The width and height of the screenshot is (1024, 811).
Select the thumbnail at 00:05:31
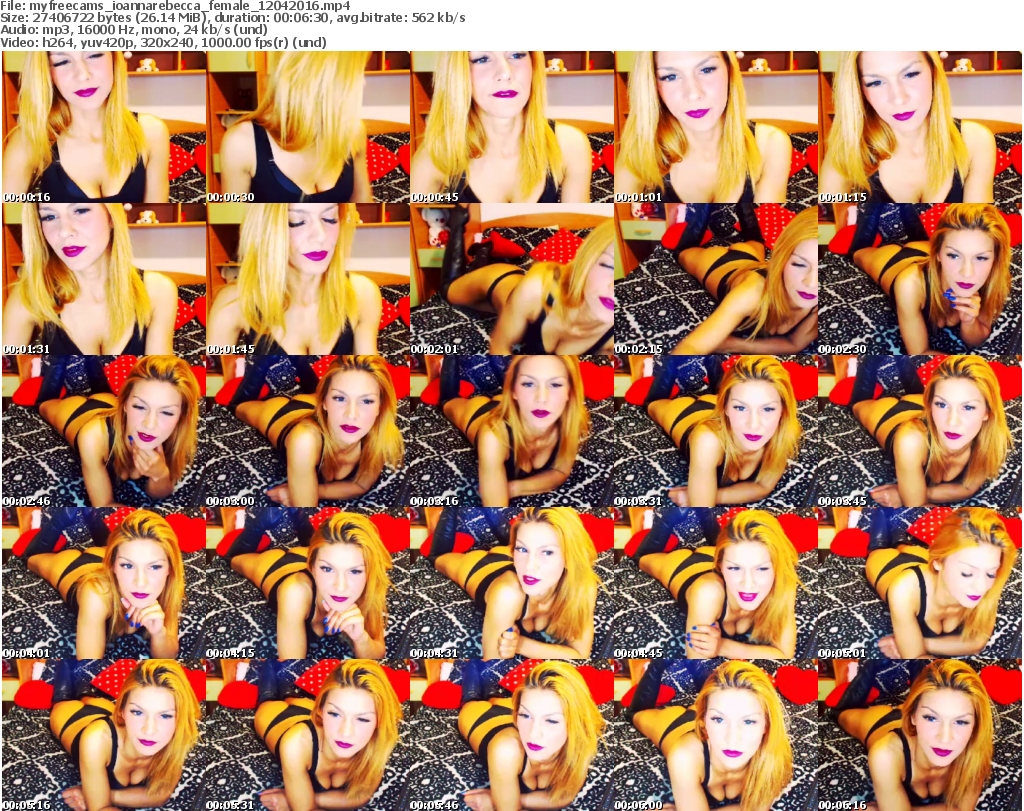click(x=308, y=735)
